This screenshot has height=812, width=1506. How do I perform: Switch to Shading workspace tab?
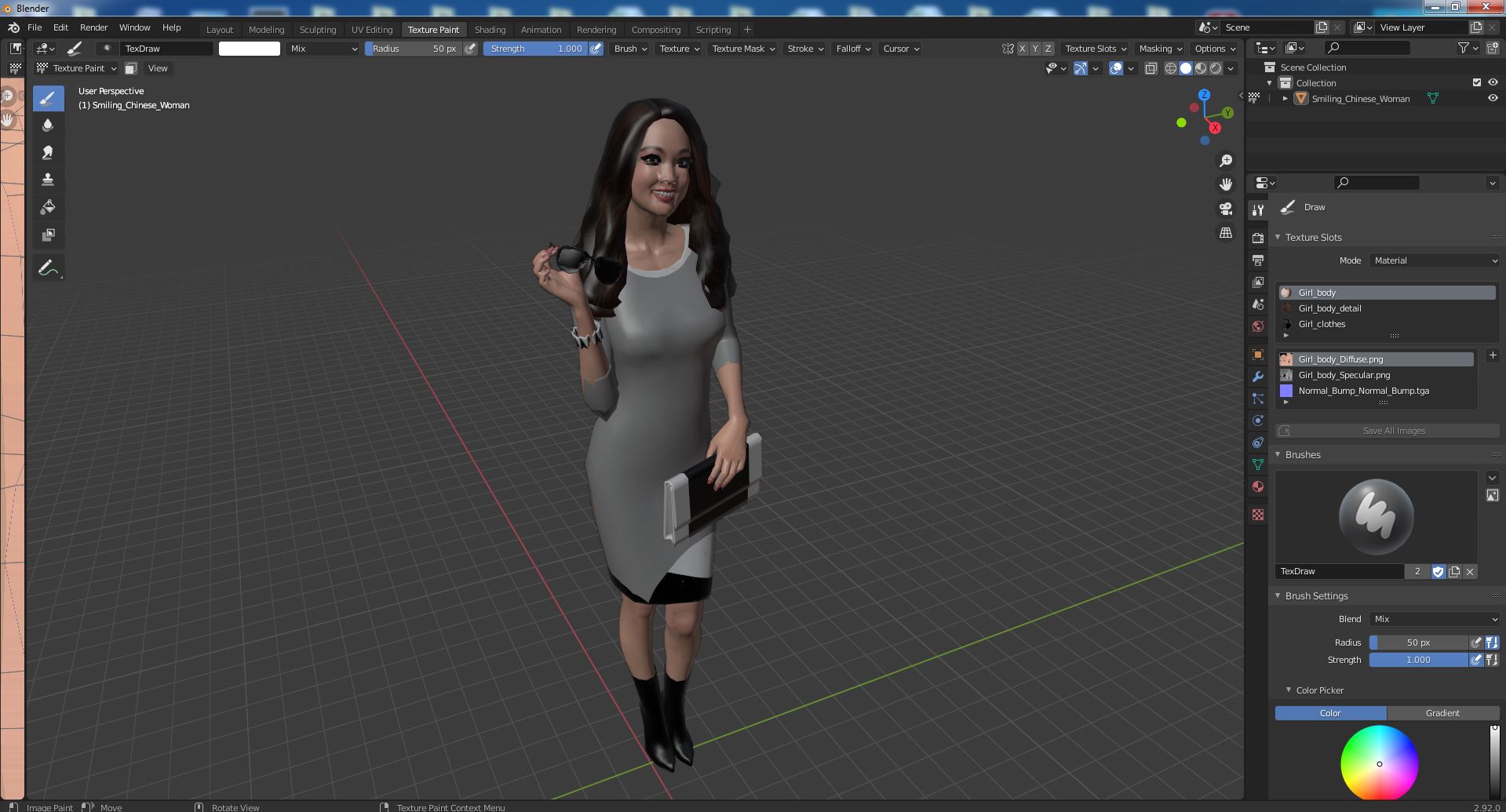click(490, 30)
